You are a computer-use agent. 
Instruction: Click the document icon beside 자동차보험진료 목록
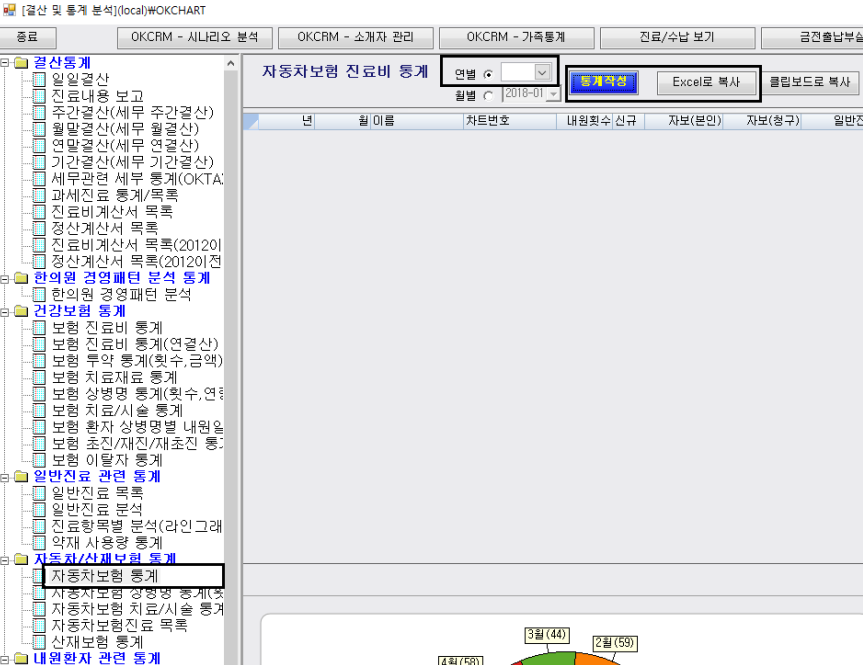[x=39, y=625]
